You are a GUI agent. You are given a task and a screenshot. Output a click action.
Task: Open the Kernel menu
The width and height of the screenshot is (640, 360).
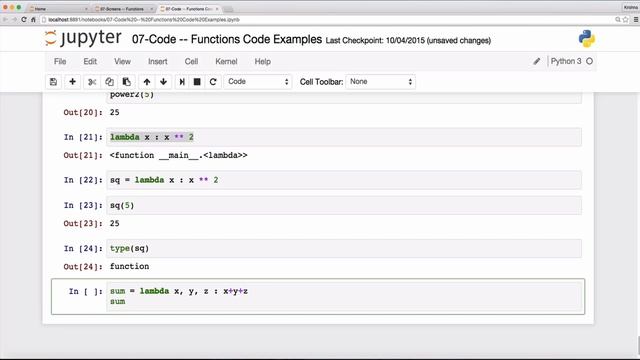[x=226, y=61]
